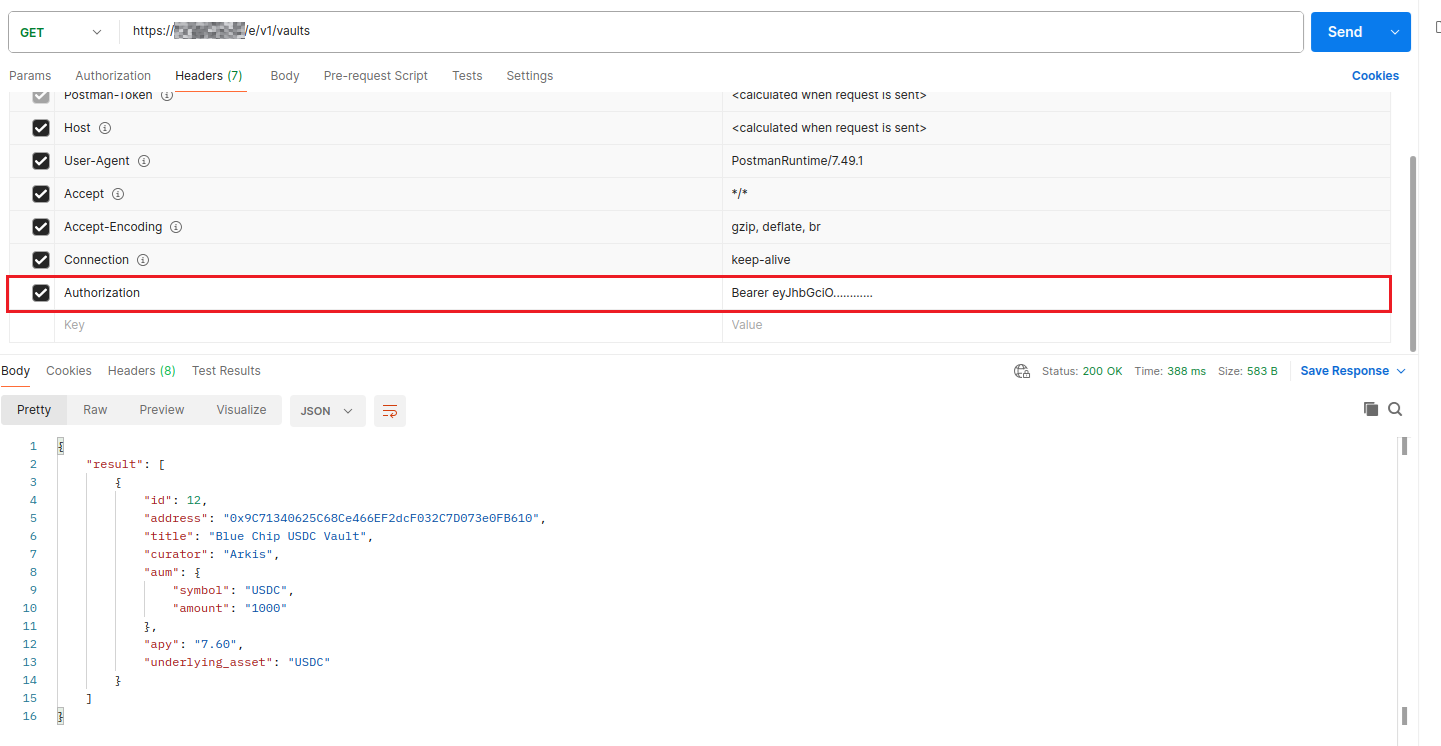
Task: Click the request URL input field
Action: 700,32
